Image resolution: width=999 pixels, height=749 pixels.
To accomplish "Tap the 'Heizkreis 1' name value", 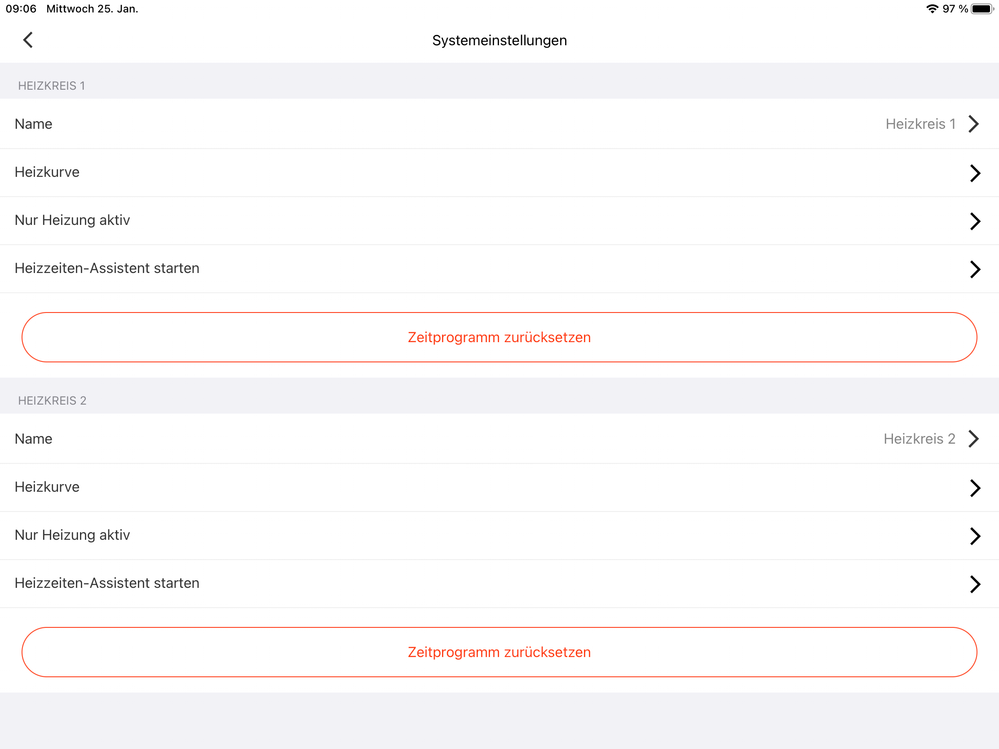I will pyautogui.click(x=920, y=125).
